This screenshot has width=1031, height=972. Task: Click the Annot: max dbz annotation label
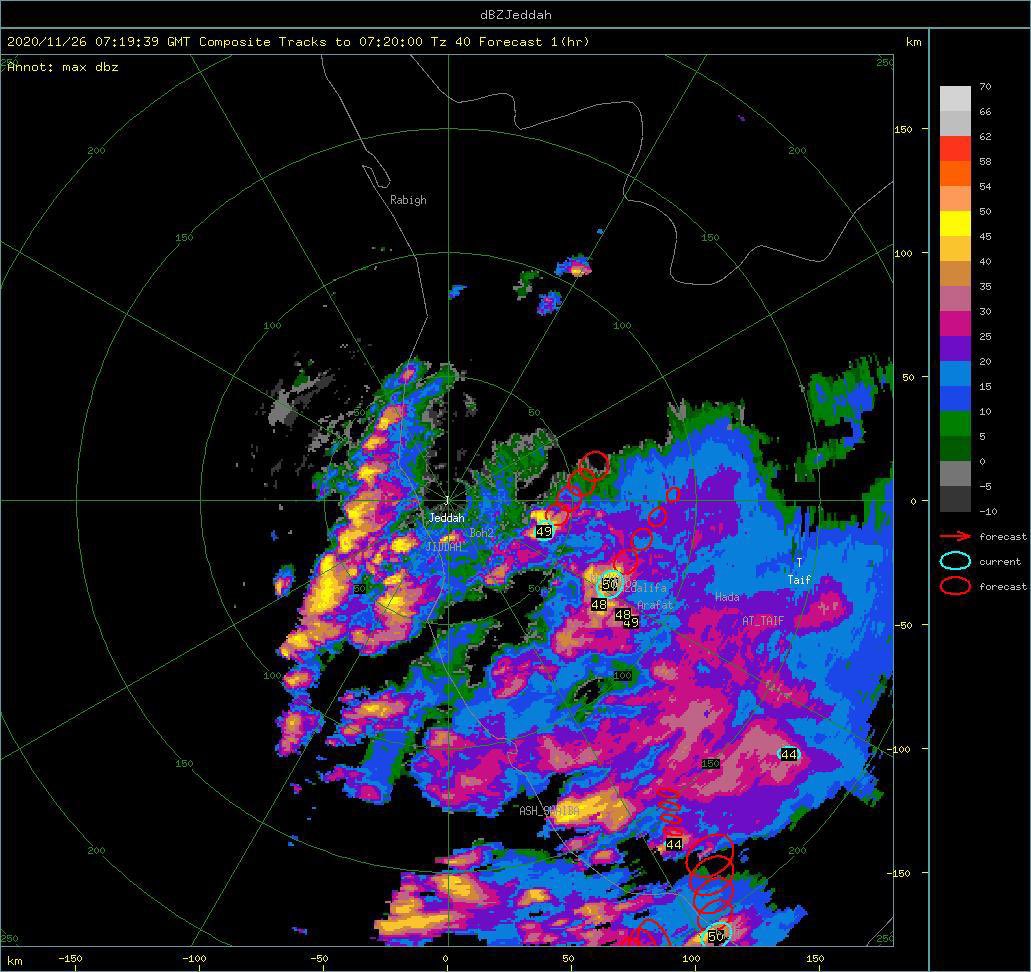tap(63, 67)
